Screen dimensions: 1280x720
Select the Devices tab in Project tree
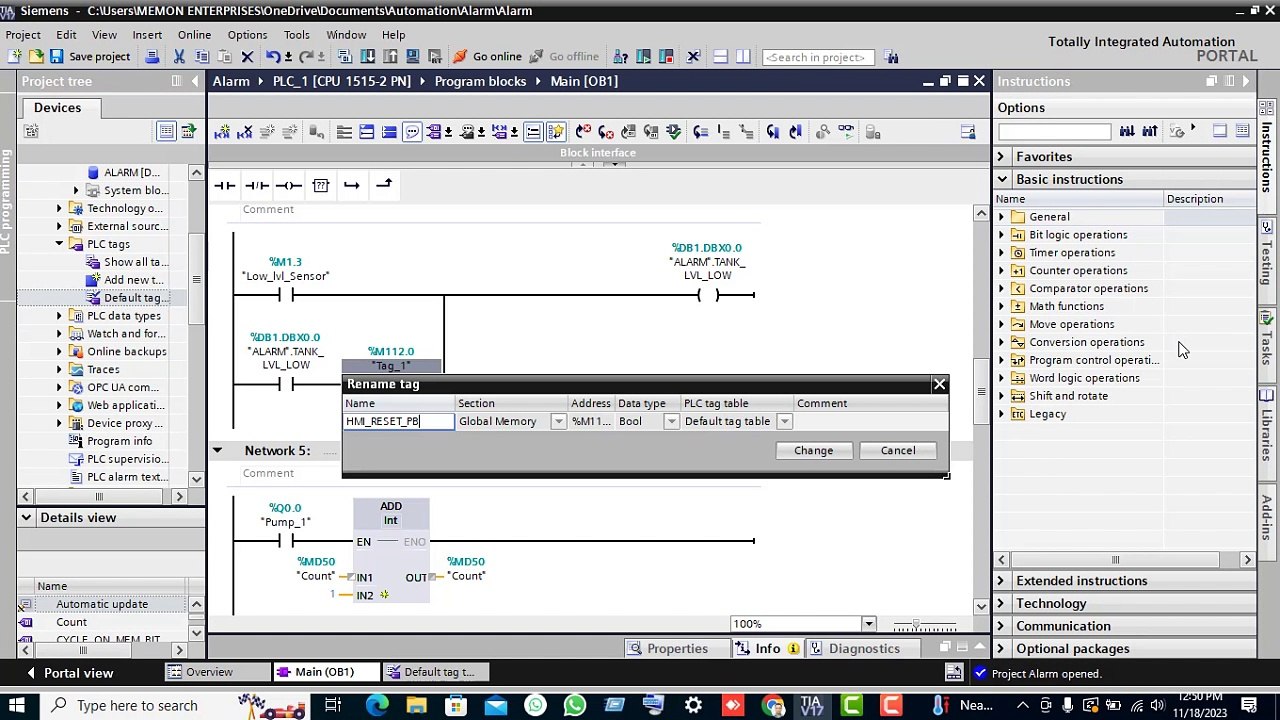57,107
